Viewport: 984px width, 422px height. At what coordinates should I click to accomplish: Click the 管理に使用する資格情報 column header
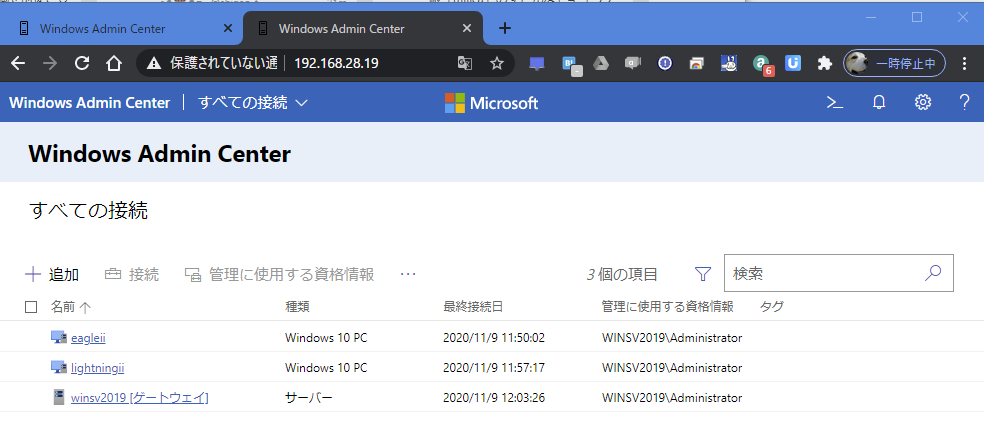(x=667, y=307)
